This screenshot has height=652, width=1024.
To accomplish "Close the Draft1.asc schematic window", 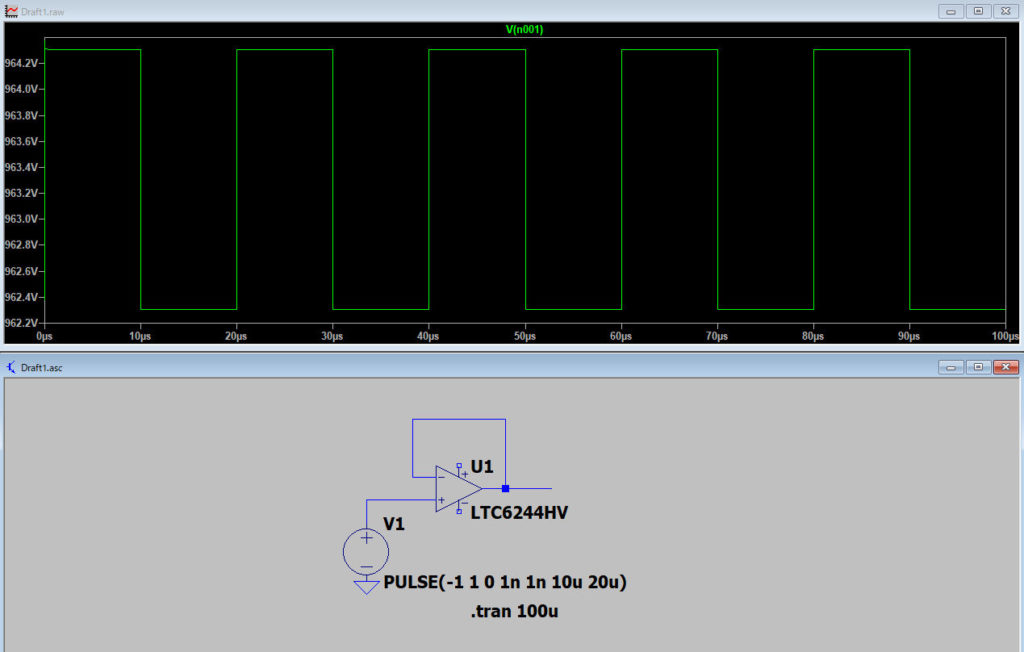I will (x=1005, y=367).
